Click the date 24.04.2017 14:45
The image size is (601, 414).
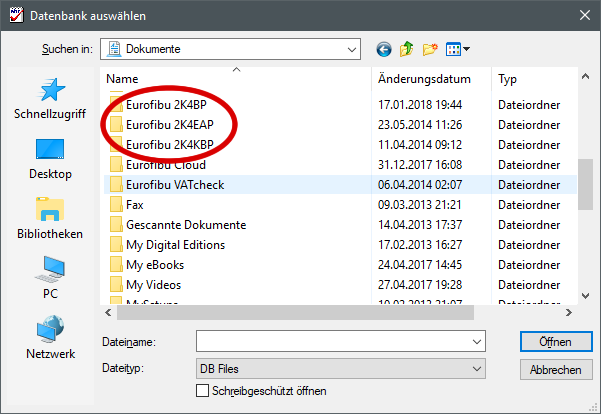tap(420, 265)
